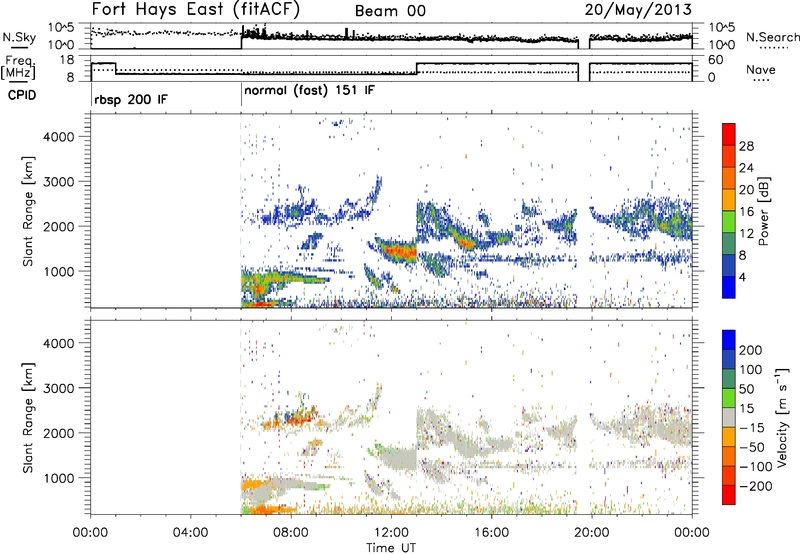Screen dimensions: 800x554
Task: Pick the red top segment of the Power colorbar
Action: click(x=729, y=134)
